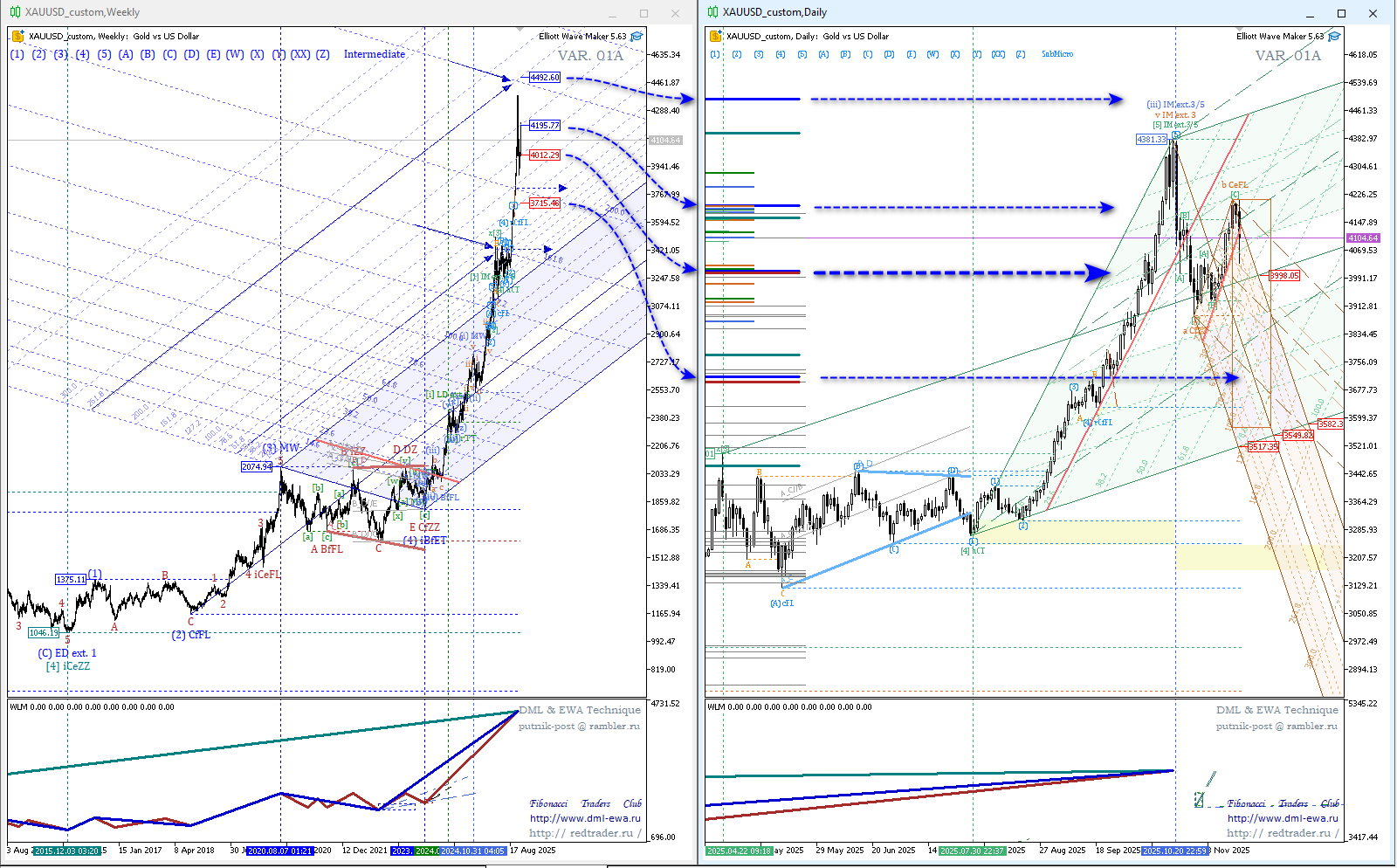Click the Elliott Wave Maker graduation cap icon in Daily chart

click(1334, 37)
